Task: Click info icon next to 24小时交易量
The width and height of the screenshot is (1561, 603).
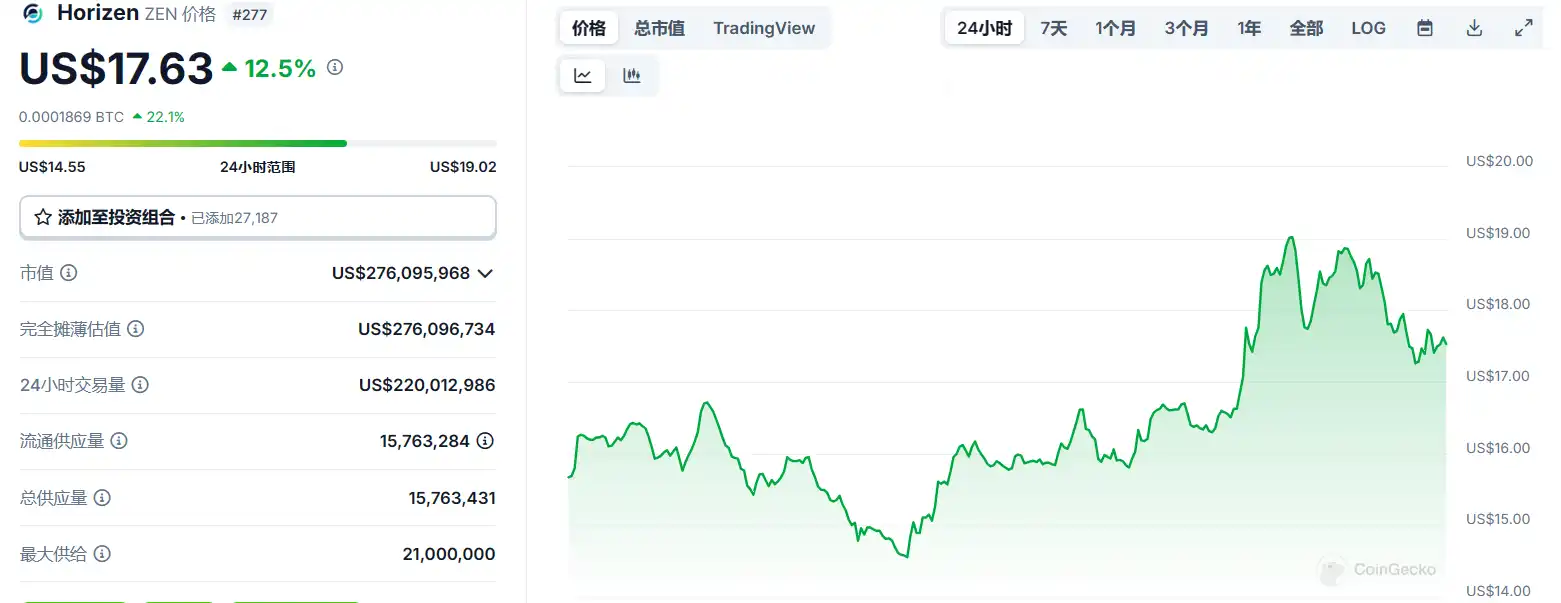Action: [x=140, y=385]
